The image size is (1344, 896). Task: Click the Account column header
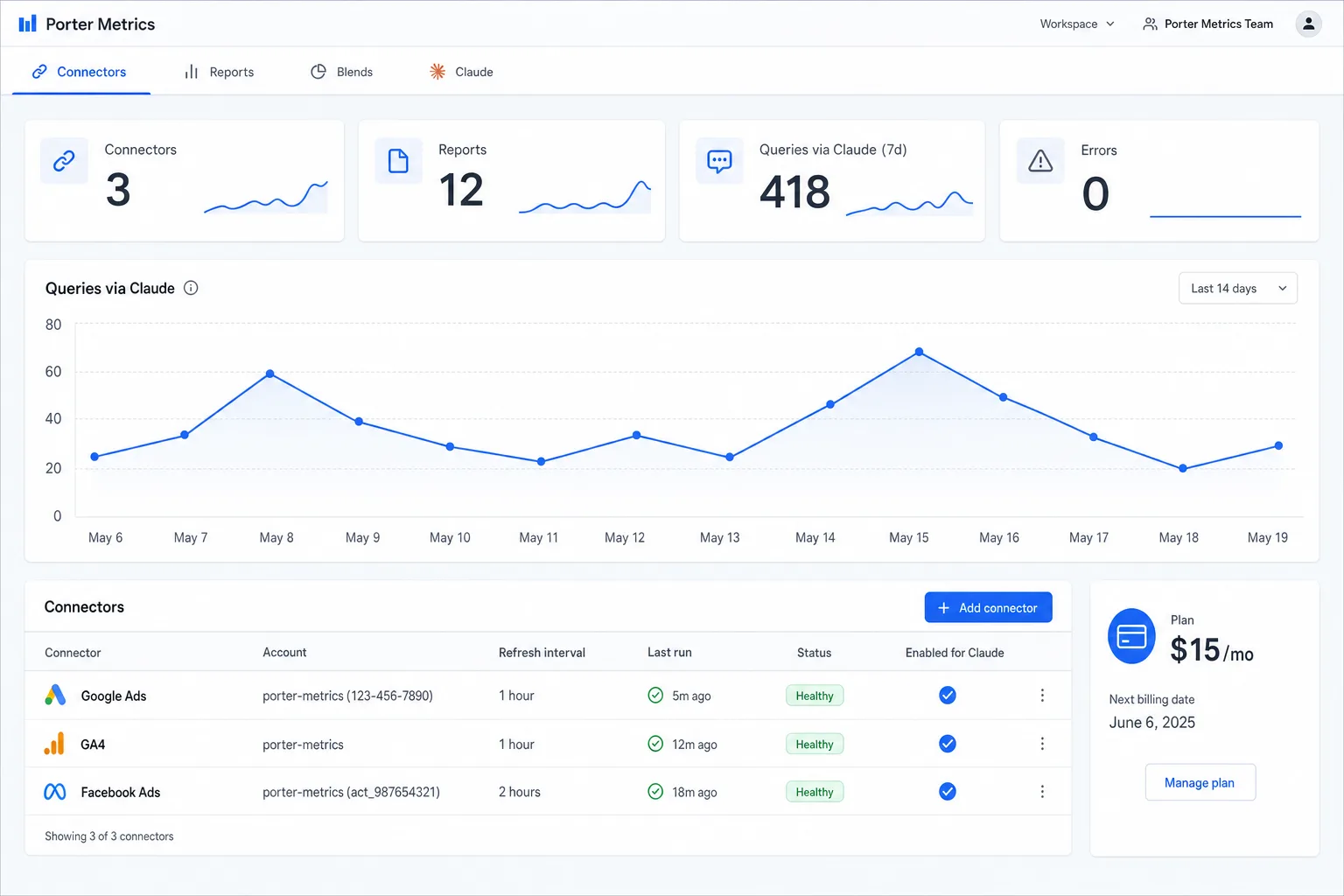[x=284, y=653]
